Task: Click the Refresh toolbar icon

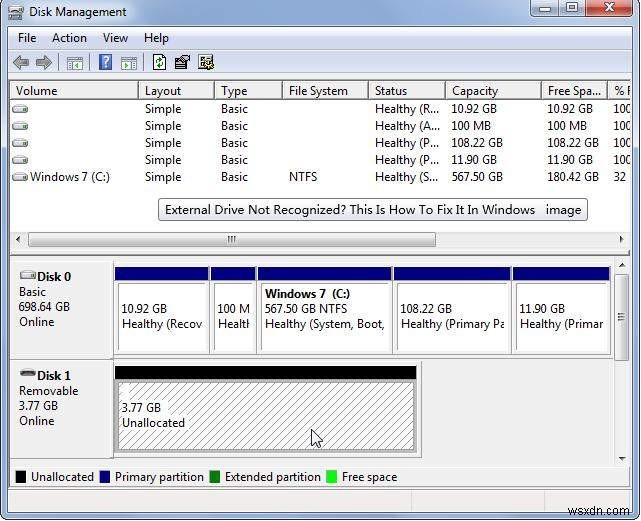Action: (159, 63)
